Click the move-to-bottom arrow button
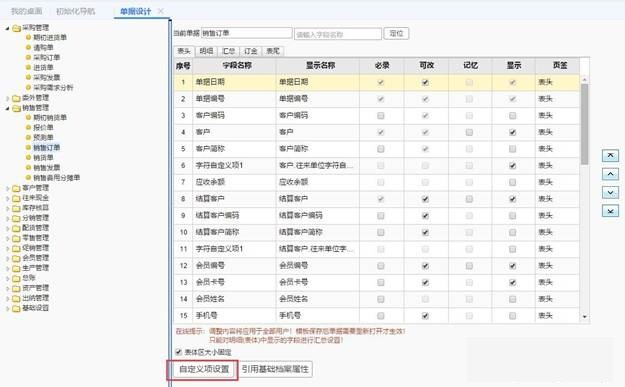The width and height of the screenshot is (625, 387). pos(610,211)
